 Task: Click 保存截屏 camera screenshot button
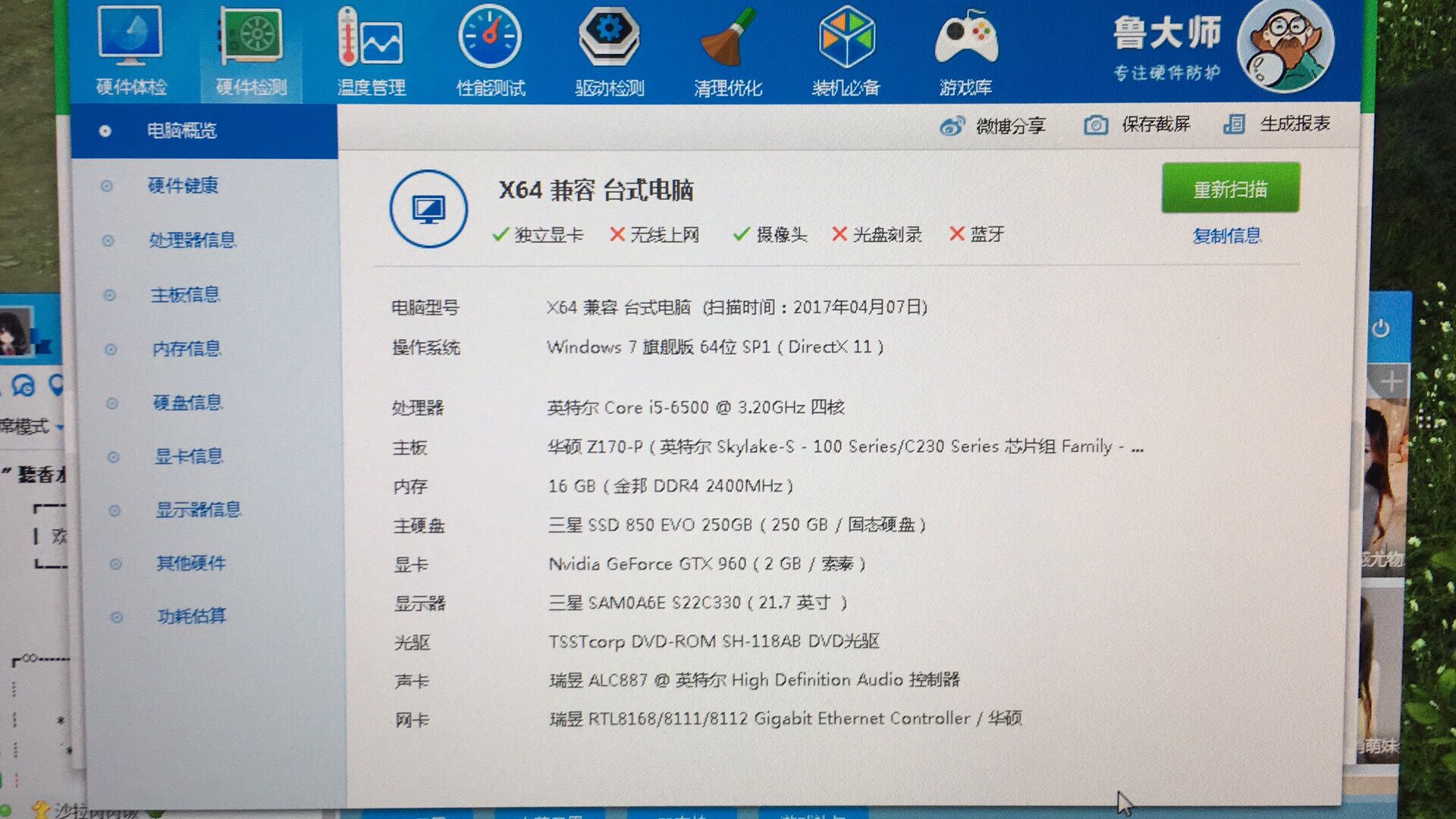[1137, 124]
